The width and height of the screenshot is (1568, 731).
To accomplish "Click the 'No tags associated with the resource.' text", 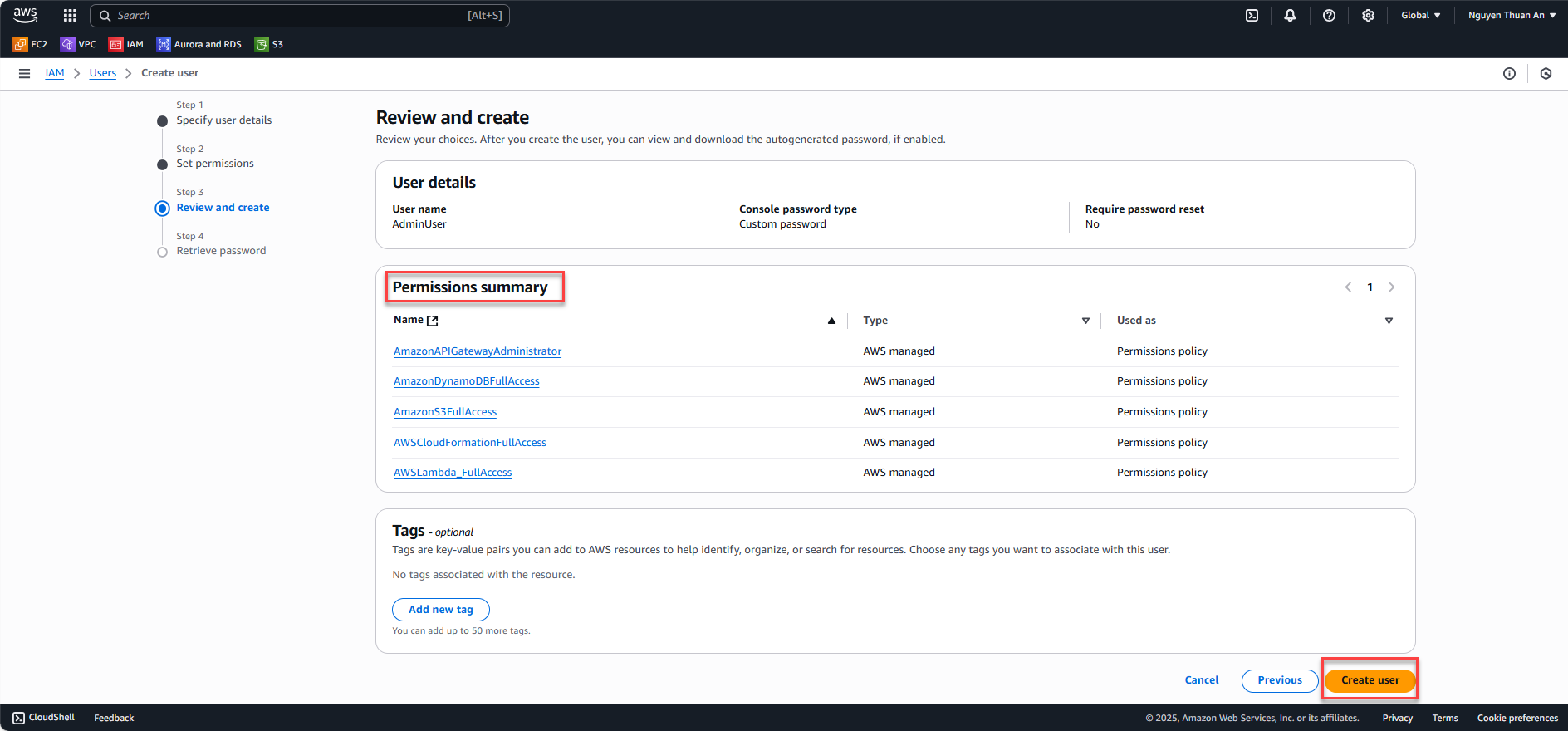I will [483, 575].
